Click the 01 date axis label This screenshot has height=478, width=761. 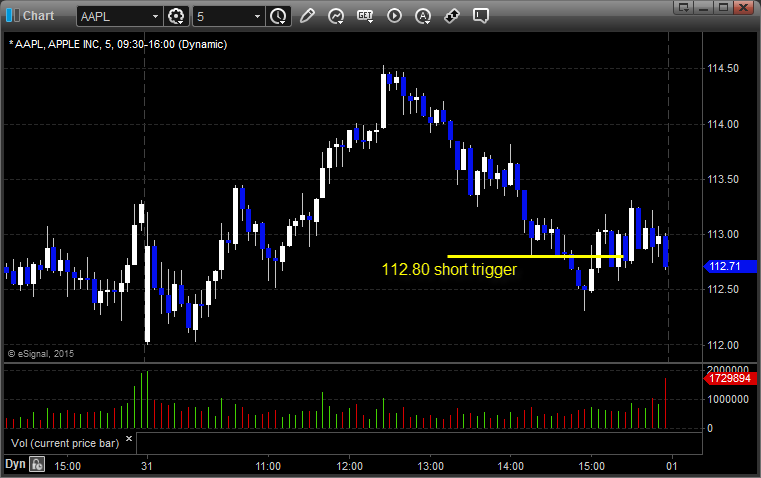672,466
